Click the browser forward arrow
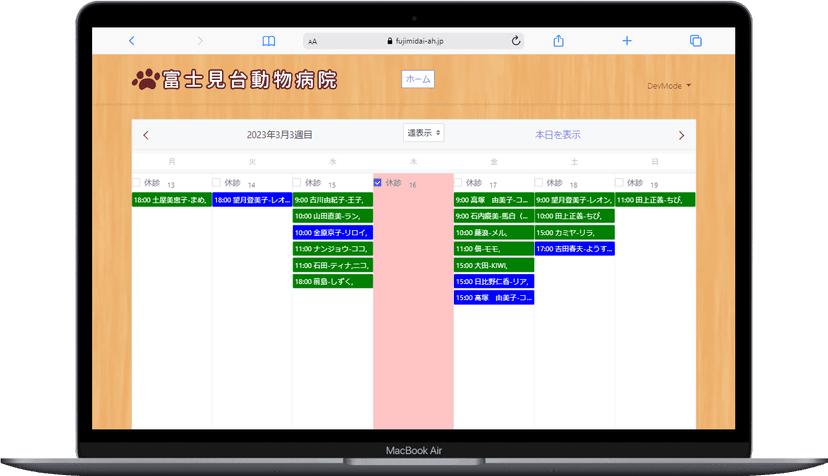This screenshot has height=476, width=828. [200, 41]
